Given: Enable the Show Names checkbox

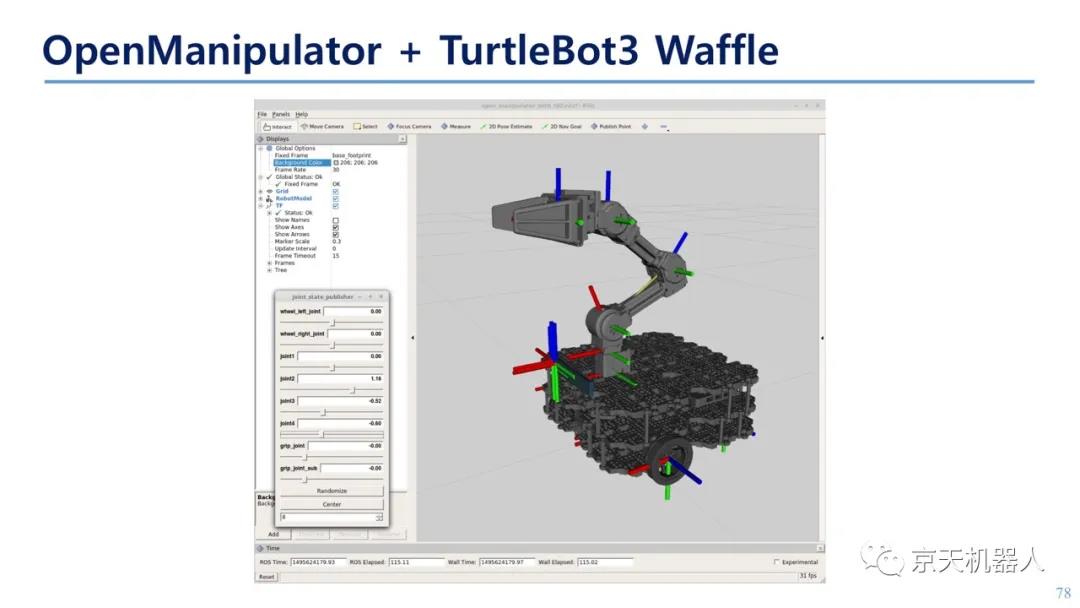Looking at the screenshot, I should coord(335,220).
